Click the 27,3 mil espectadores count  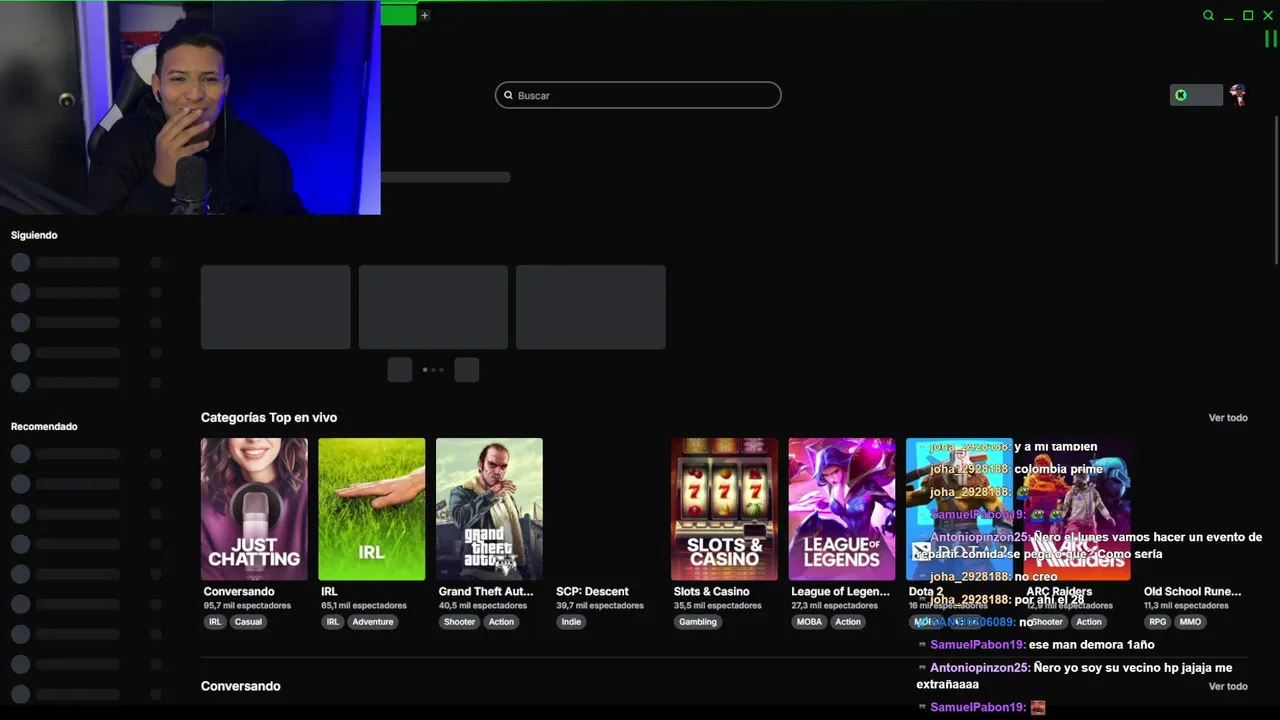tap(835, 606)
